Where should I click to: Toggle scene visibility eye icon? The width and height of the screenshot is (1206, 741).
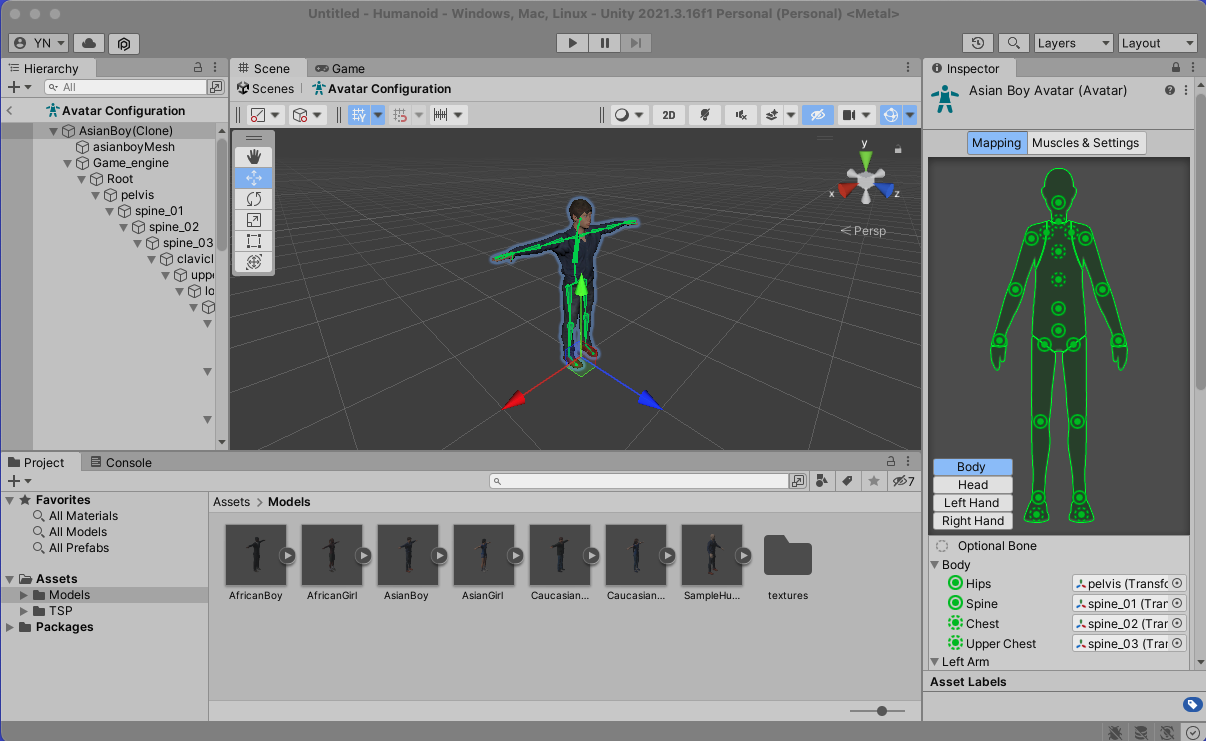point(817,115)
